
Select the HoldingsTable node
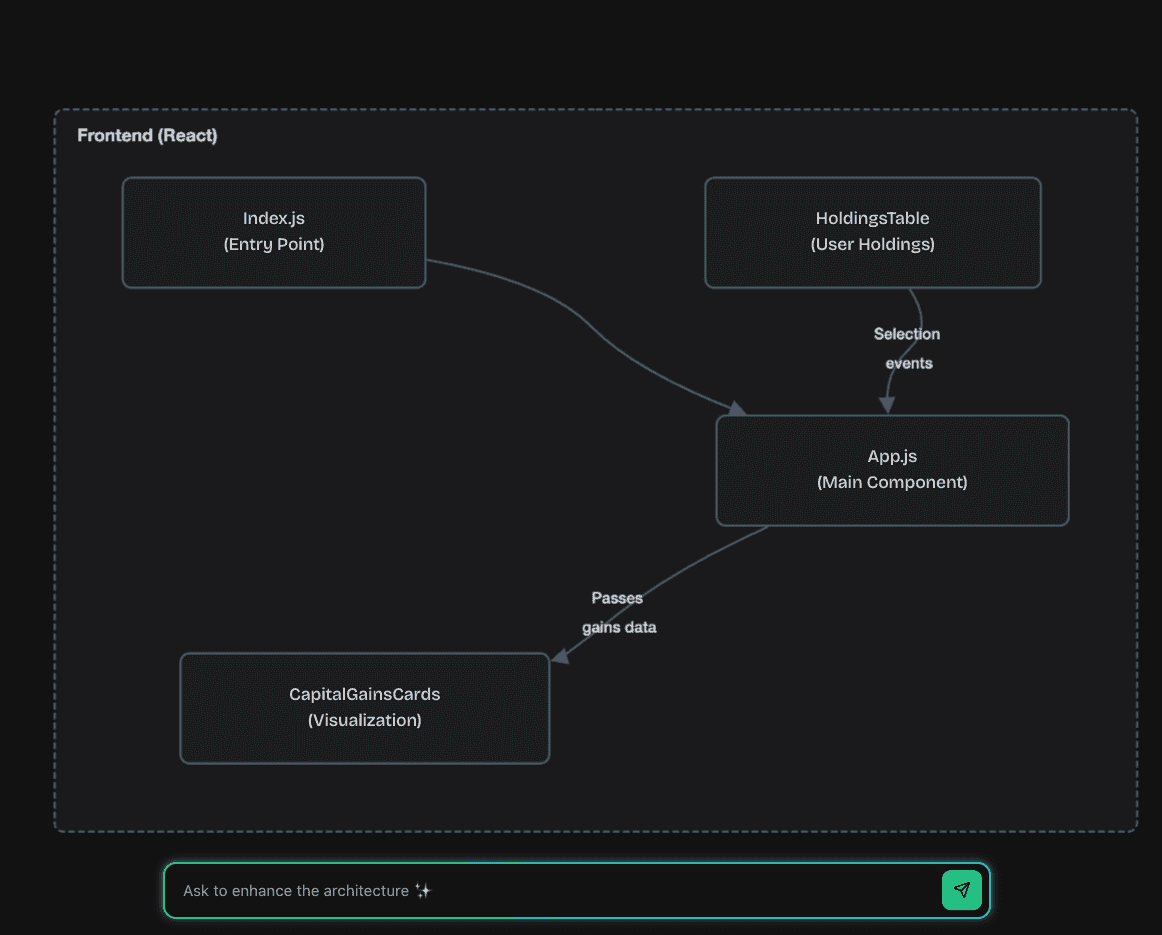(x=872, y=232)
